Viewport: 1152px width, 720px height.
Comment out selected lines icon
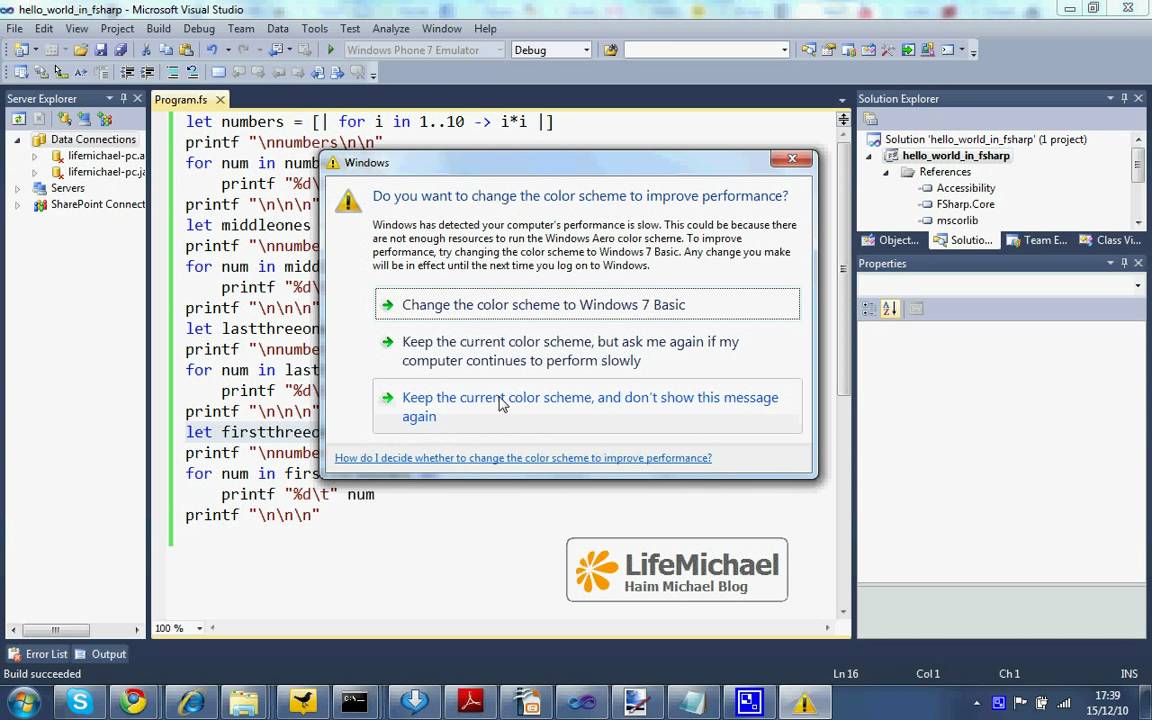172,72
